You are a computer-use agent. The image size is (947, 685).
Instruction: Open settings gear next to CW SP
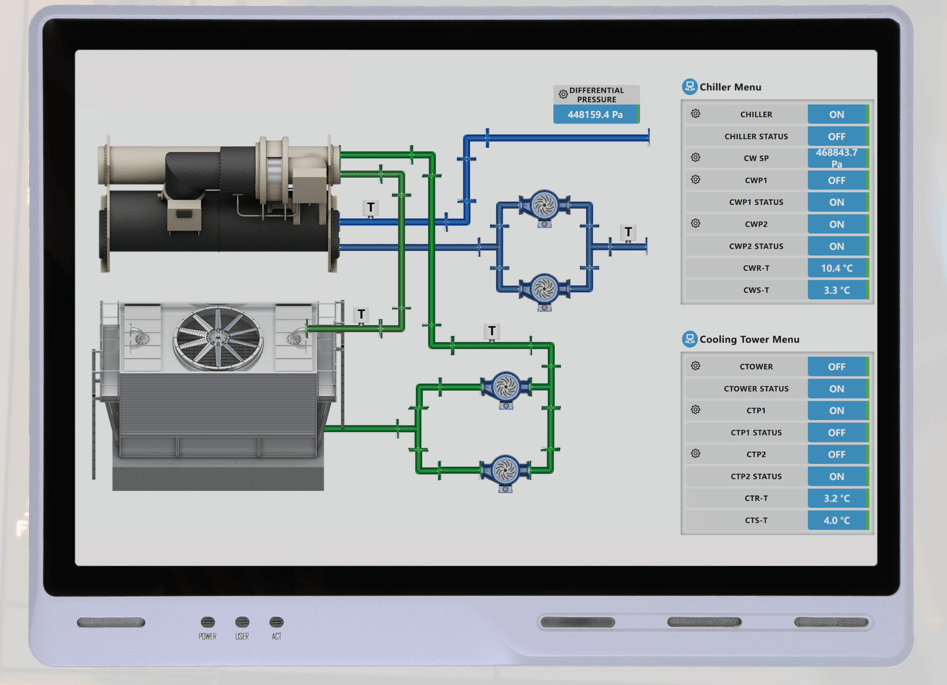click(697, 157)
